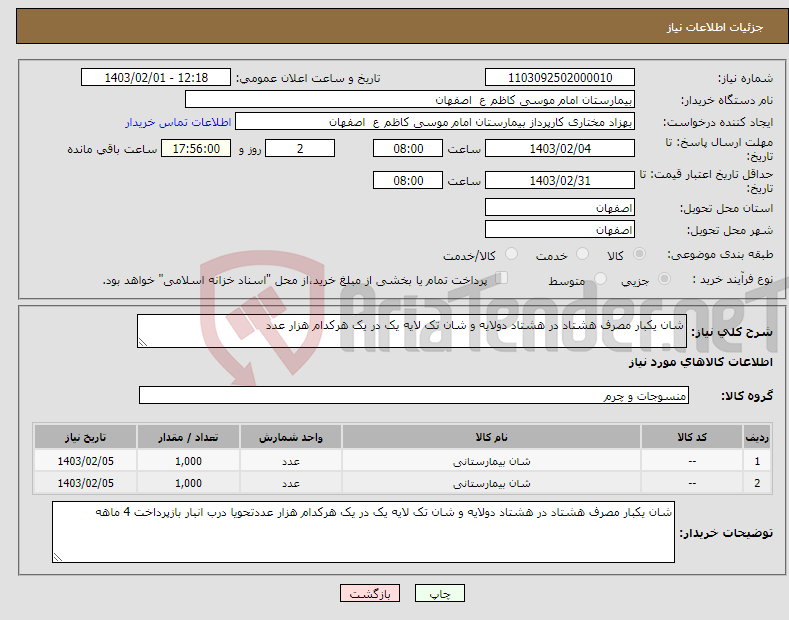Click date 1403/02/05 in row 2
The width and height of the screenshot is (789, 620).
coord(86,483)
